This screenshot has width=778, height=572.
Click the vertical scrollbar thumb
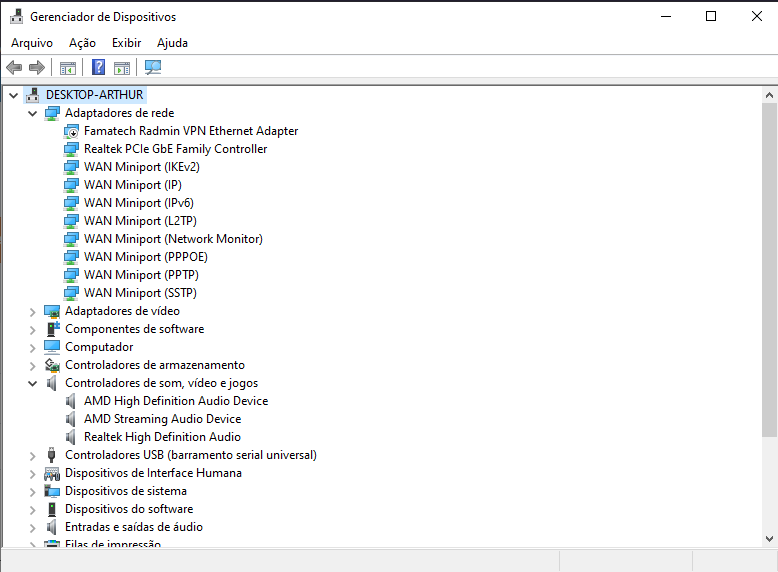click(770, 270)
